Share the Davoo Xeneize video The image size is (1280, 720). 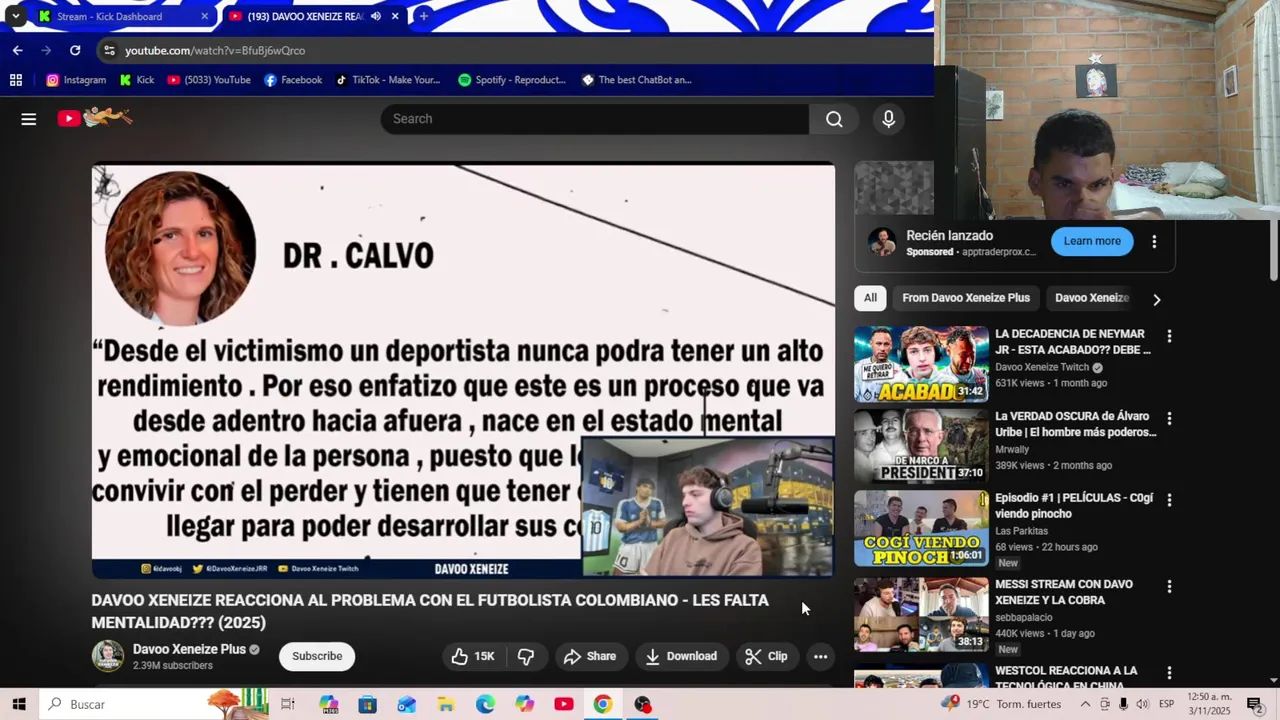pyautogui.click(x=589, y=656)
